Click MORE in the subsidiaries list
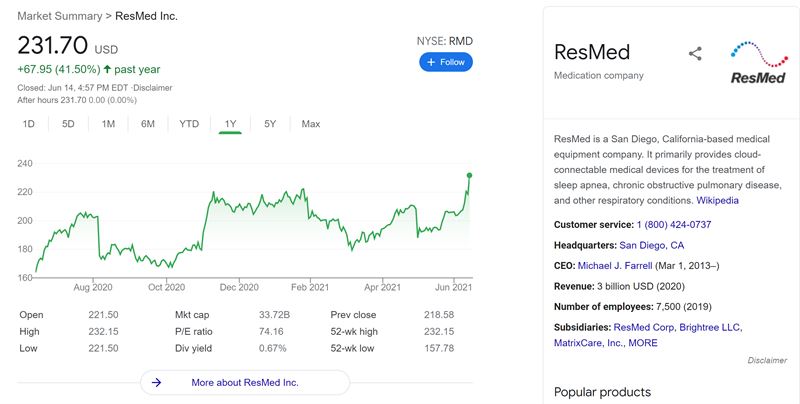The height and width of the screenshot is (404, 800). 643,343
